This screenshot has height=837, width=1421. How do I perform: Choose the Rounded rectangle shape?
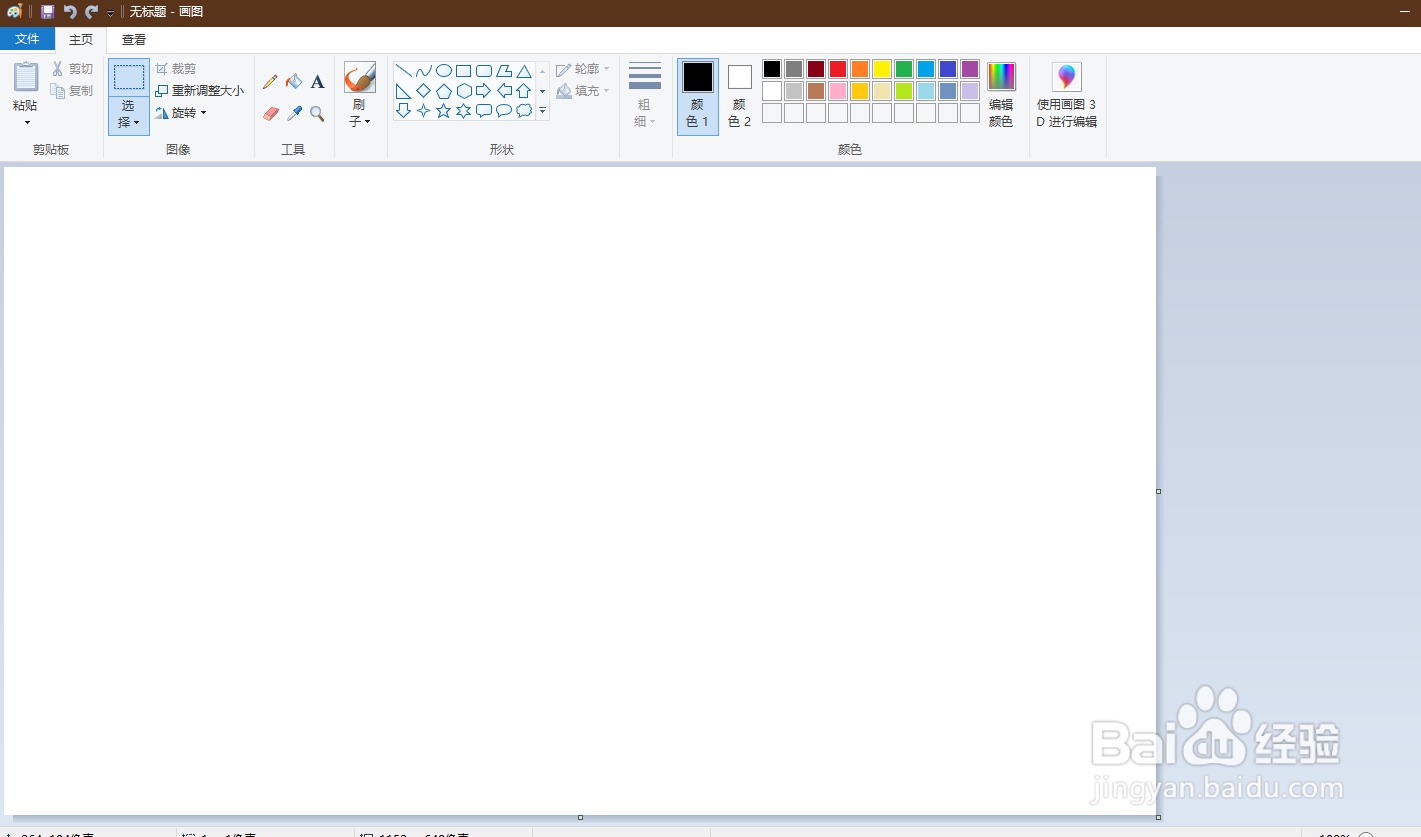pos(483,71)
